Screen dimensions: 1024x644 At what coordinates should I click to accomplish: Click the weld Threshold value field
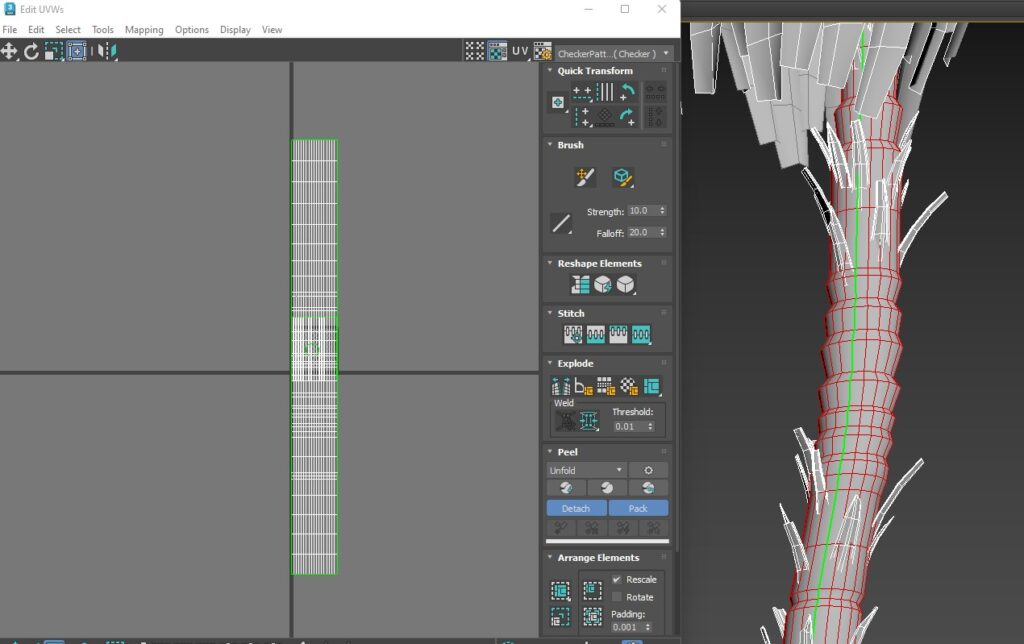tap(628, 427)
